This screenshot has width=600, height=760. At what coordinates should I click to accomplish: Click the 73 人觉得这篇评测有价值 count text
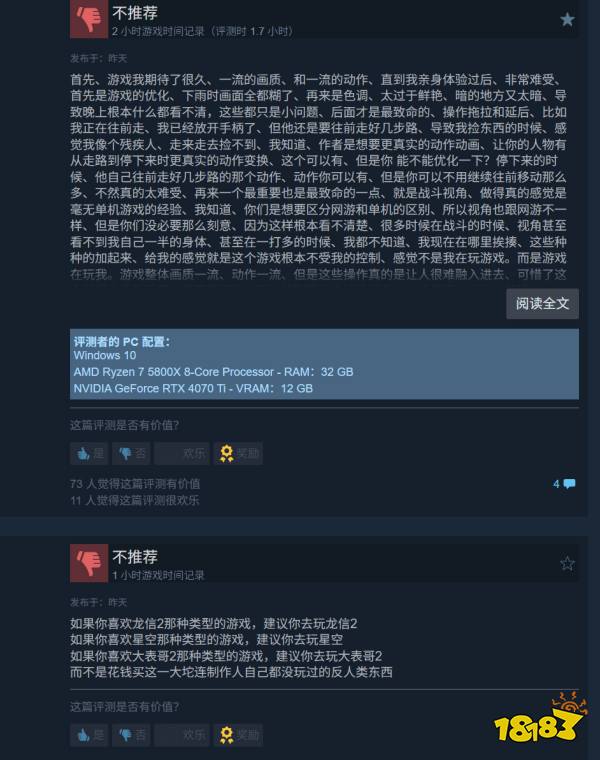pos(135,484)
